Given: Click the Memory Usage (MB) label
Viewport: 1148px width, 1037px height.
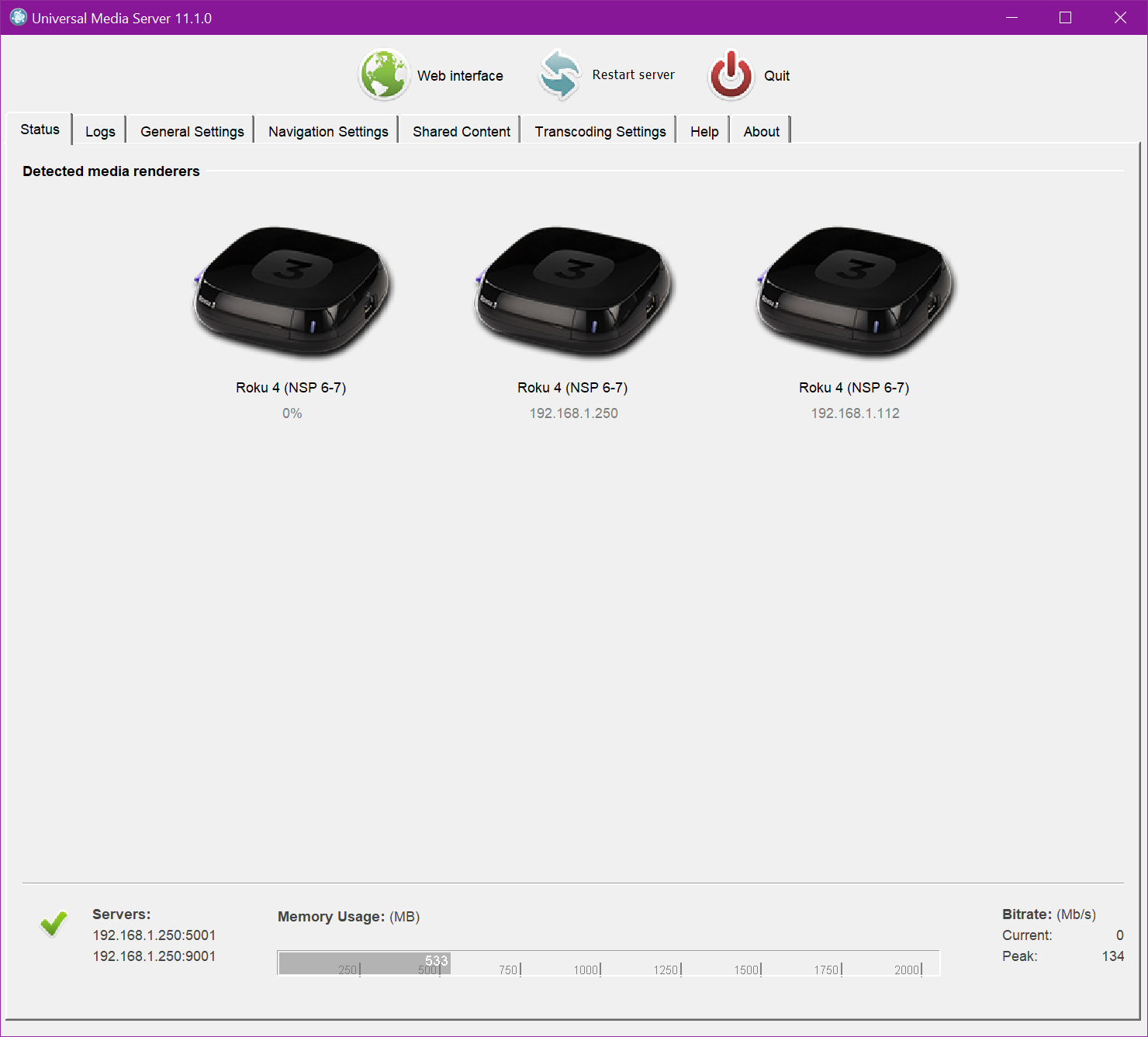Looking at the screenshot, I should point(348,917).
